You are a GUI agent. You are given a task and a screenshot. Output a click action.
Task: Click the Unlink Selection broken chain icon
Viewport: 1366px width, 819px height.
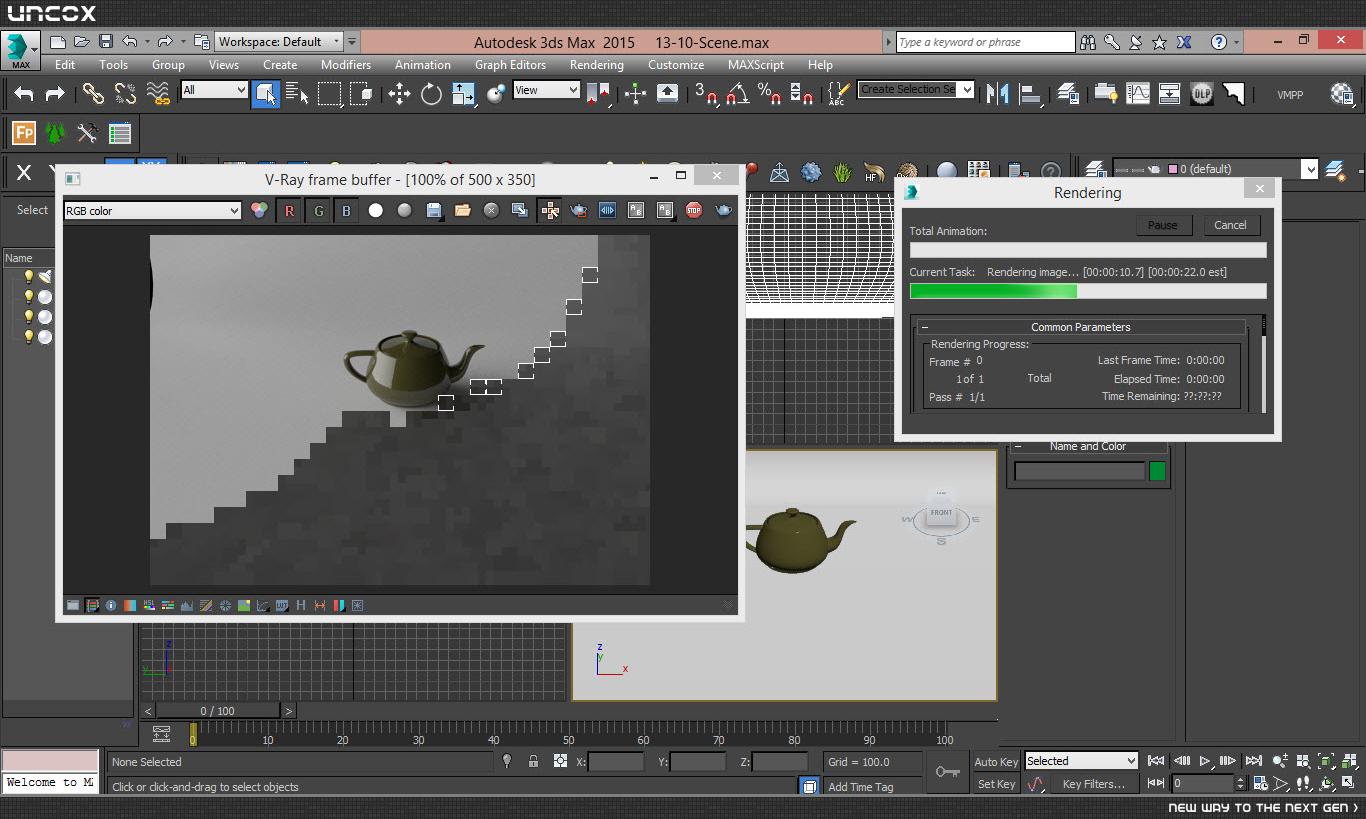[125, 93]
